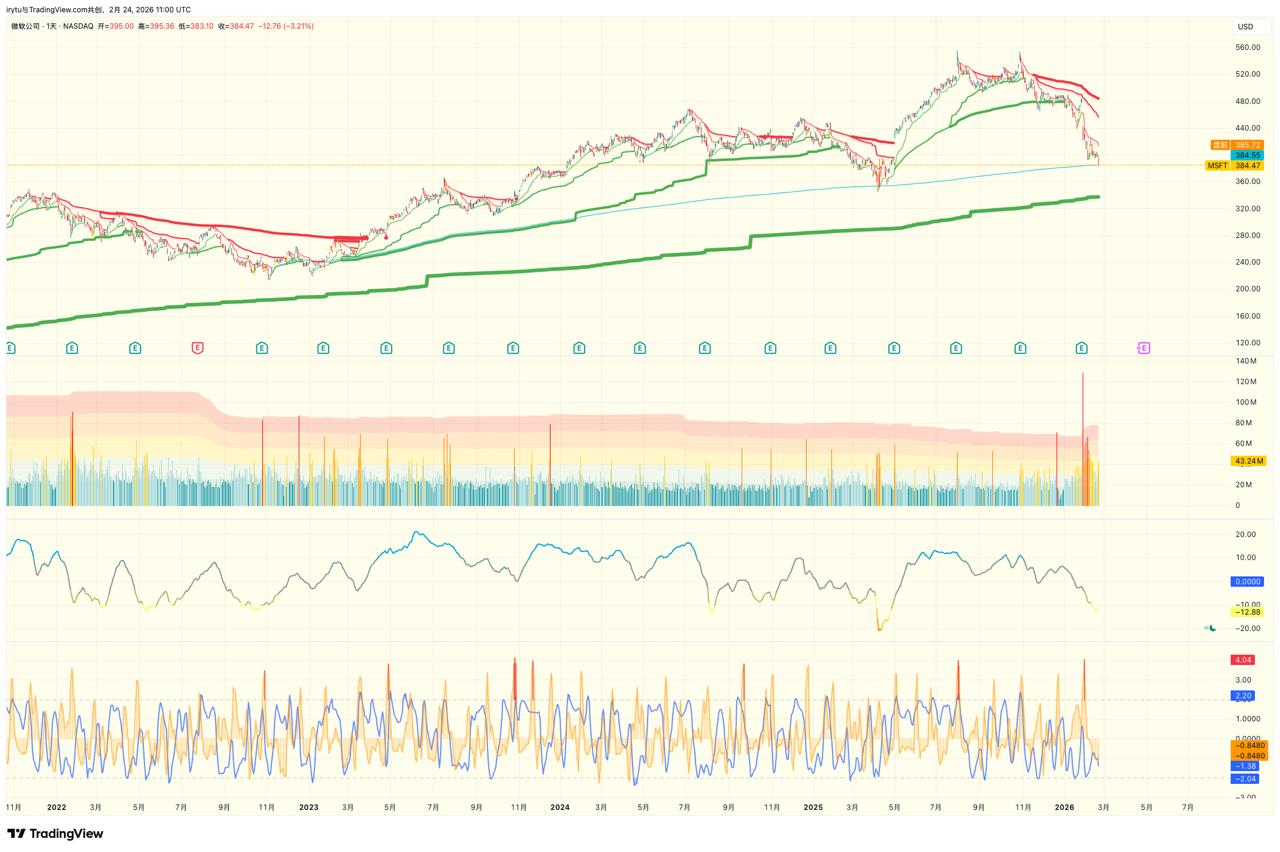
Task: Click the MSFT symbol price label
Action: 1217,166
